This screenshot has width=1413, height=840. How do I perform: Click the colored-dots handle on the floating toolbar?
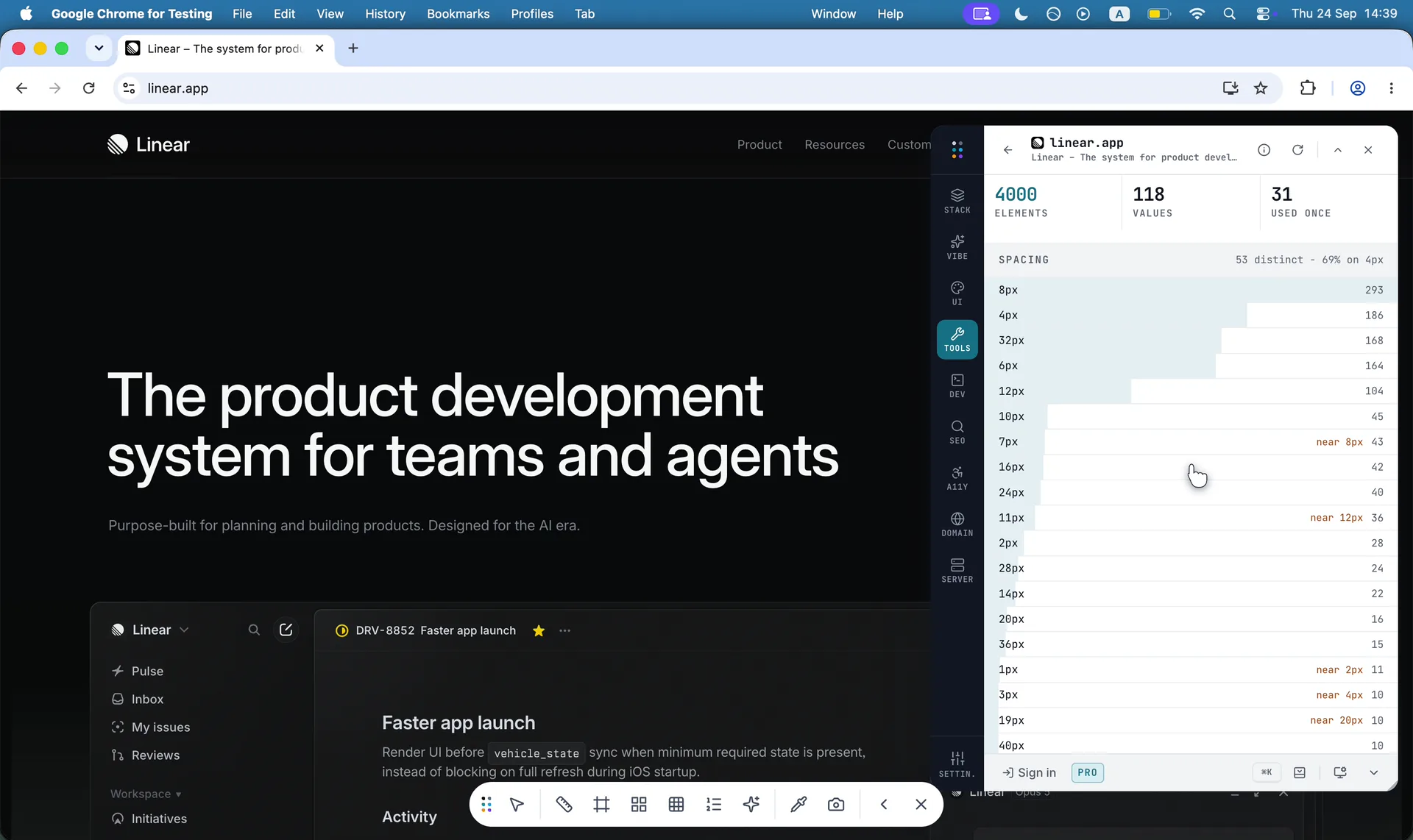[486, 805]
